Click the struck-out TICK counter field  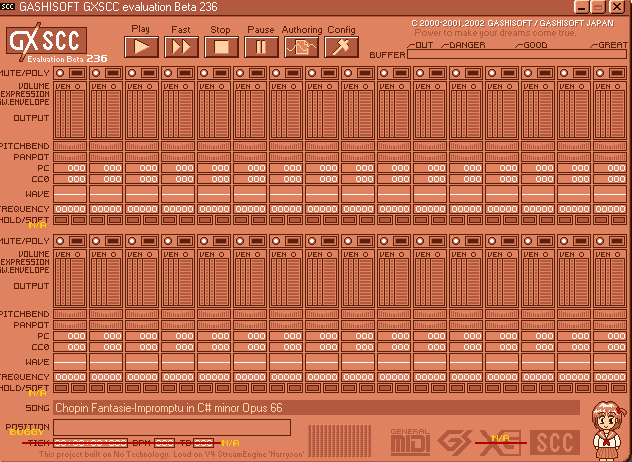point(91,443)
